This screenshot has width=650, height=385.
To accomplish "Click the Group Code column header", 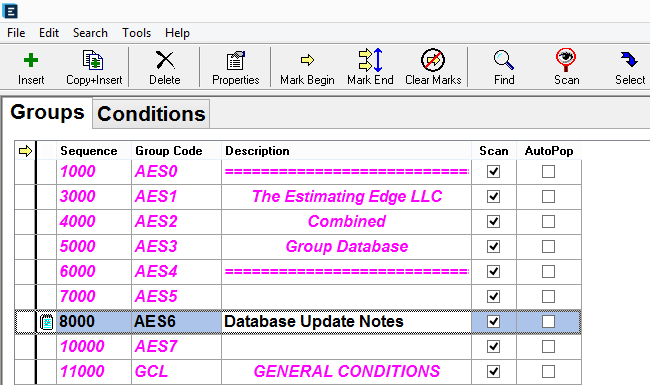I will (176, 151).
